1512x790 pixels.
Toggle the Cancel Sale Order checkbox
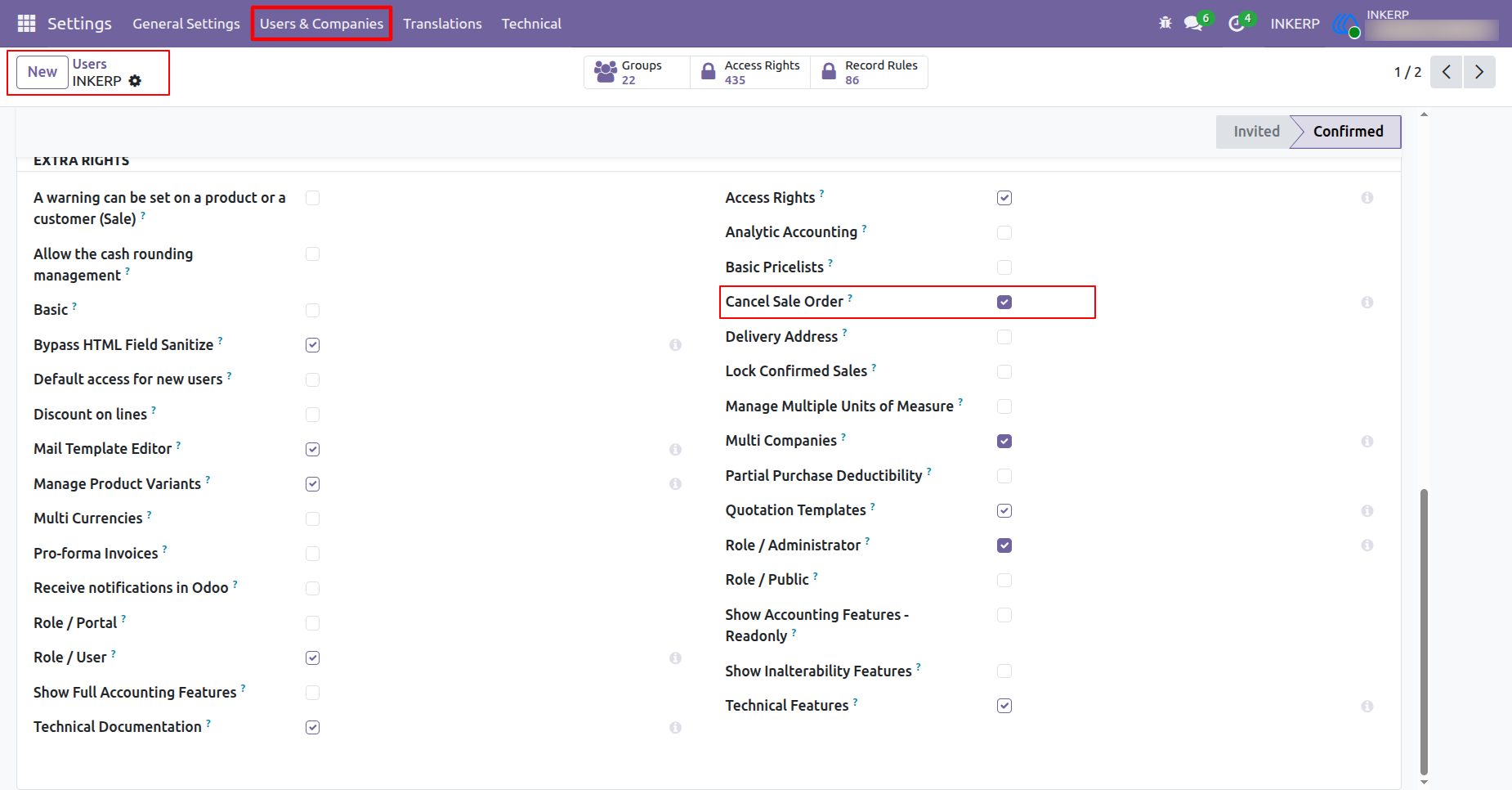pyautogui.click(x=1004, y=303)
